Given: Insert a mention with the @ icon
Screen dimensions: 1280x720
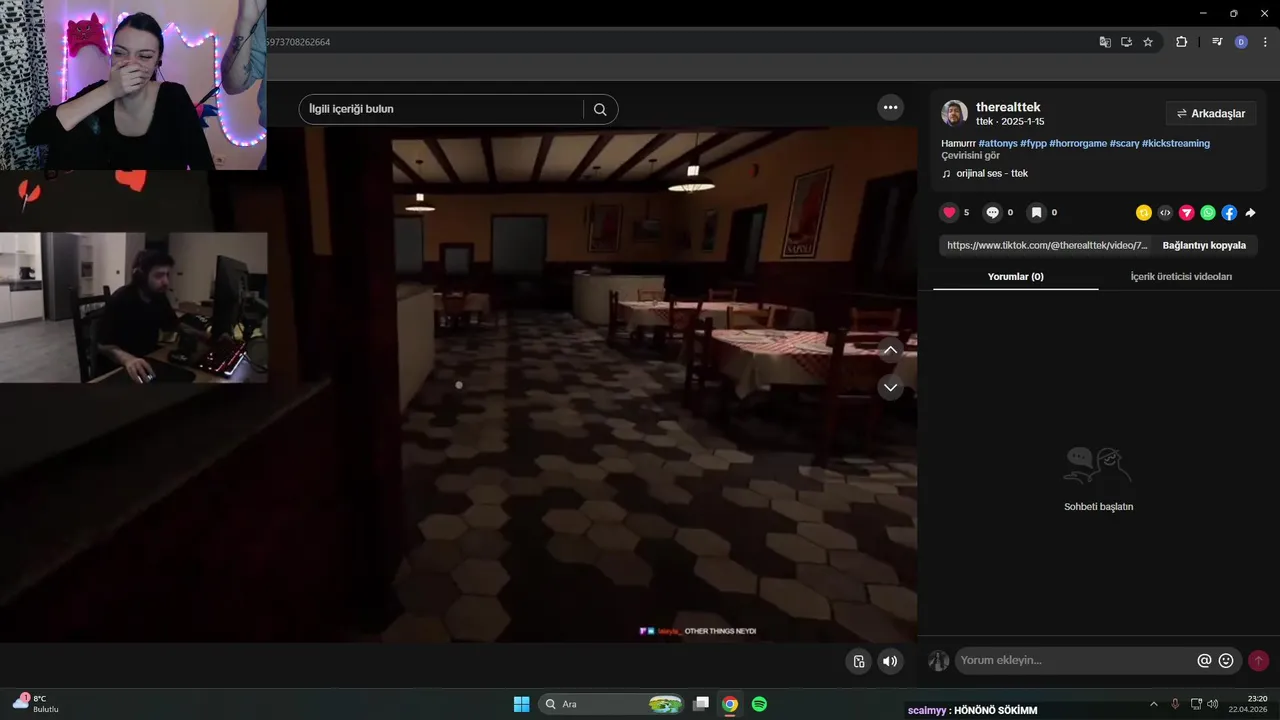Looking at the screenshot, I should [x=1204, y=660].
